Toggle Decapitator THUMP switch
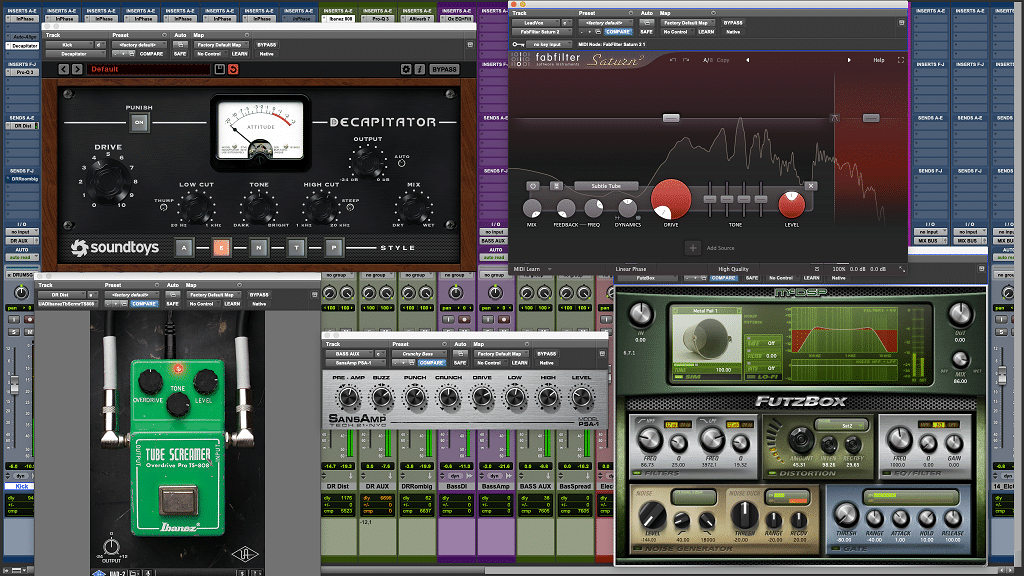The width and height of the screenshot is (1024, 576). click(x=164, y=208)
